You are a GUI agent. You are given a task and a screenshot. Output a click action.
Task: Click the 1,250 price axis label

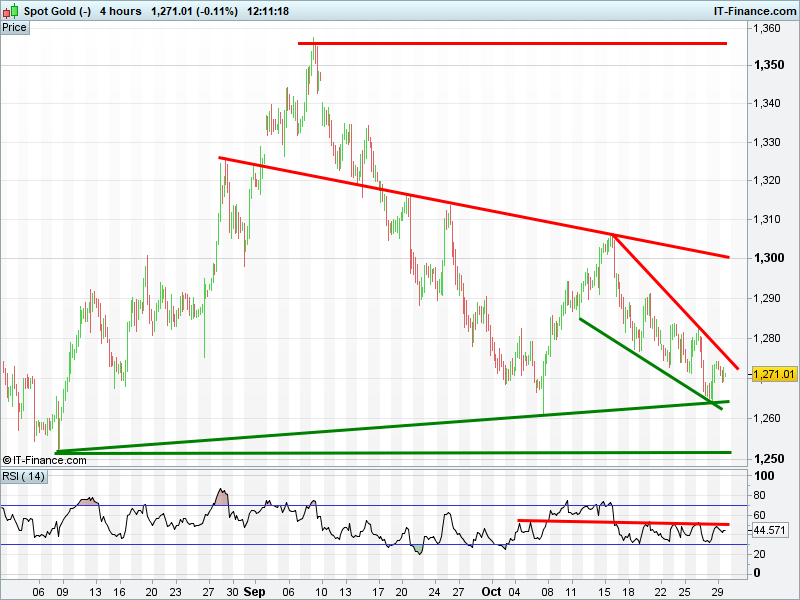[x=769, y=459]
